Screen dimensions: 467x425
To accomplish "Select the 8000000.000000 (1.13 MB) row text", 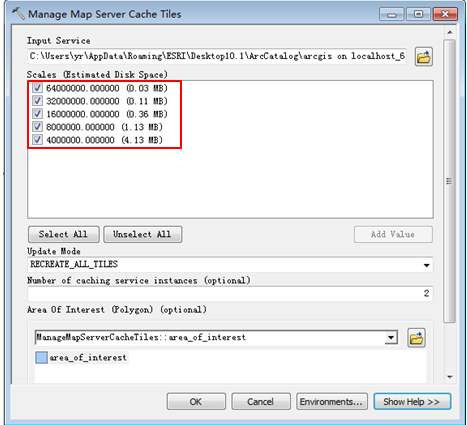I will [104, 127].
